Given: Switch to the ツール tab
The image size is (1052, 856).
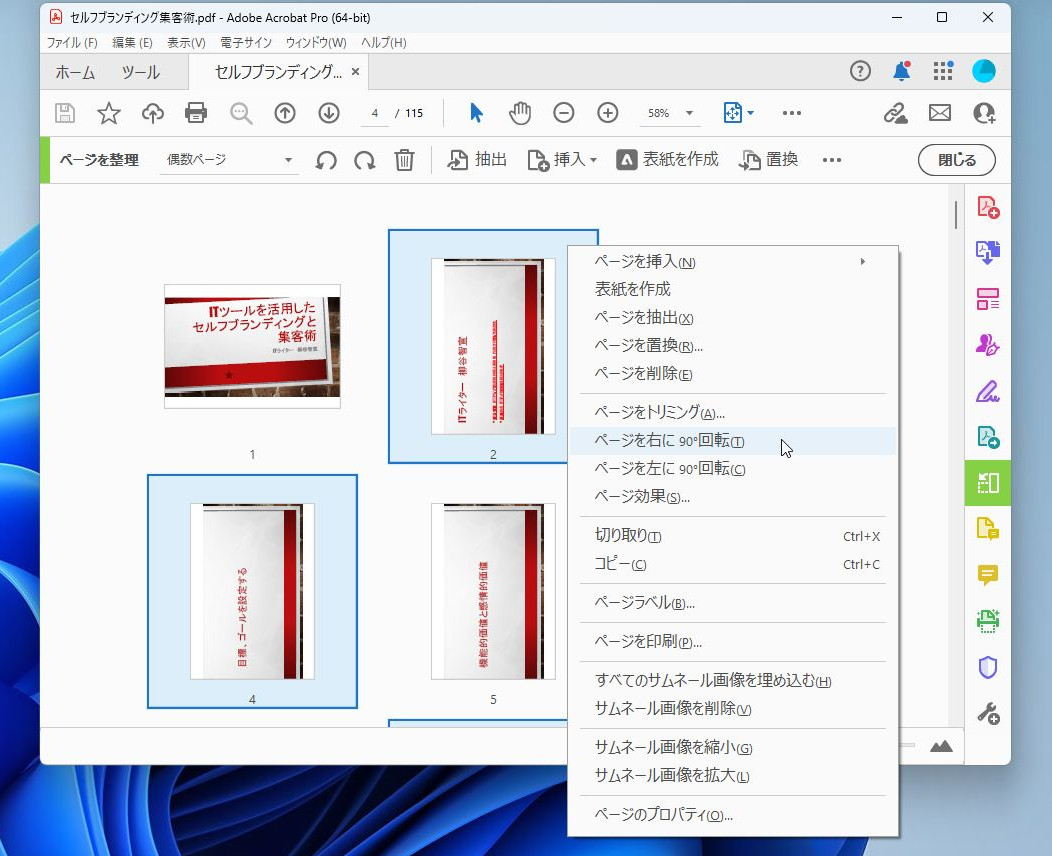Looking at the screenshot, I should 140,72.
